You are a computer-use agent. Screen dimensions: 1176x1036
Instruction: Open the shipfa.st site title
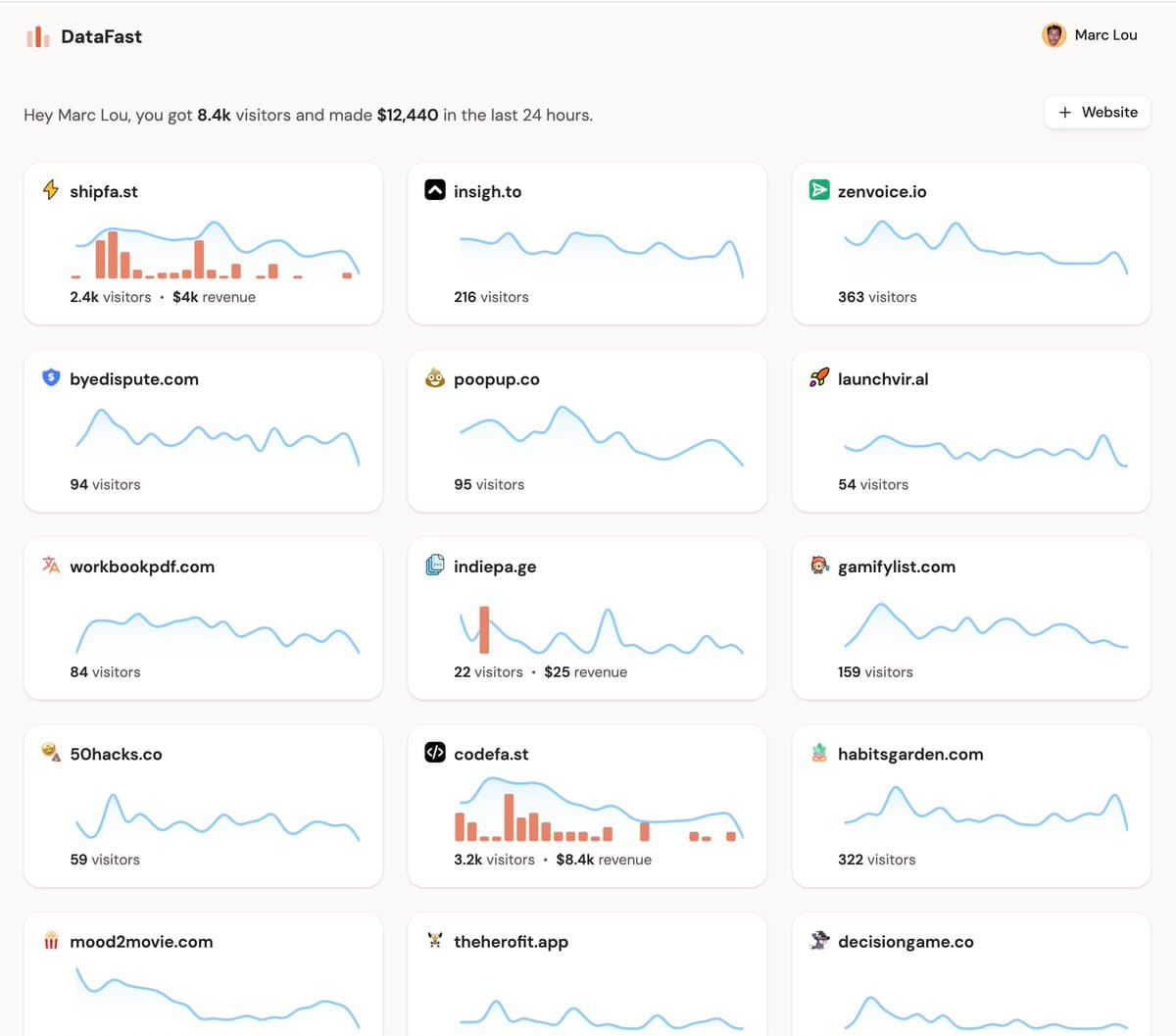click(104, 191)
